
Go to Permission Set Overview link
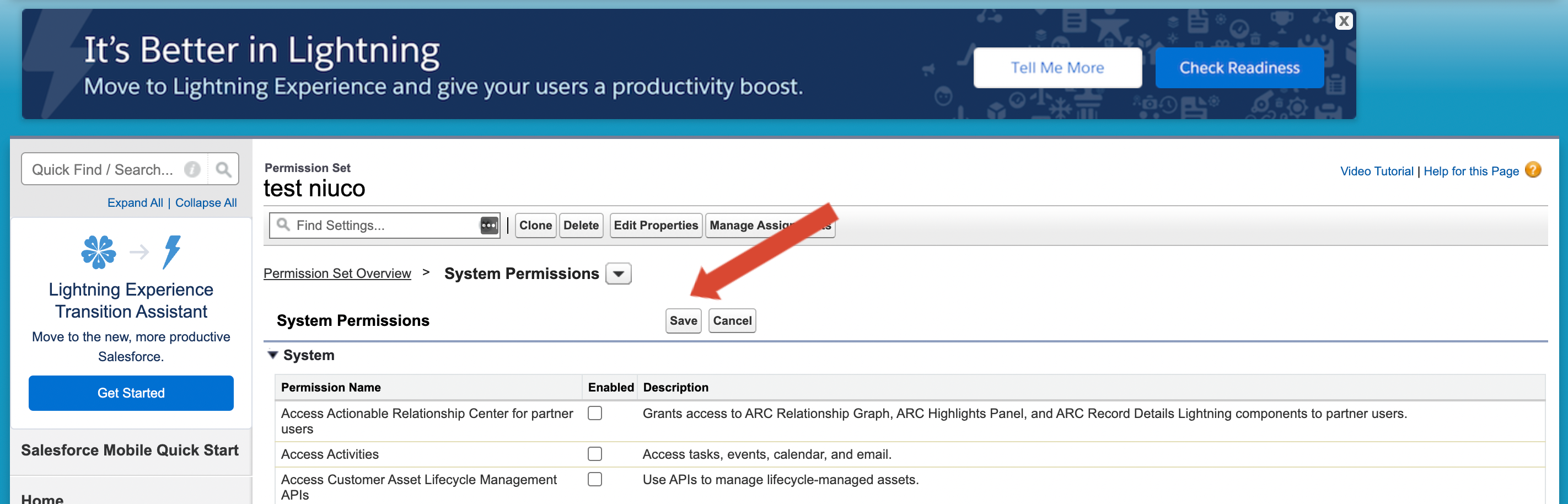coord(337,274)
